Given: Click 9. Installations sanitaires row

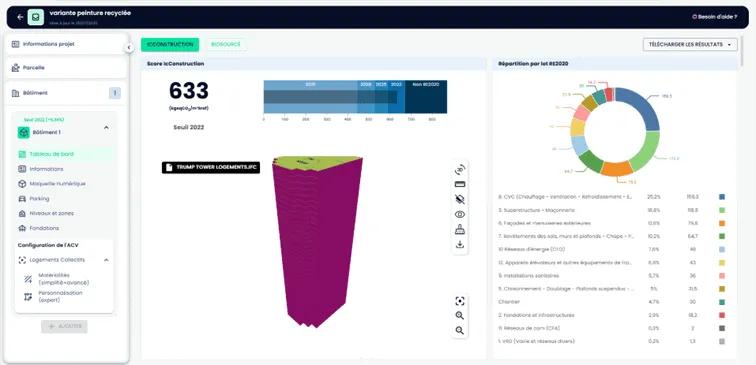Looking at the screenshot, I should tap(611, 276).
